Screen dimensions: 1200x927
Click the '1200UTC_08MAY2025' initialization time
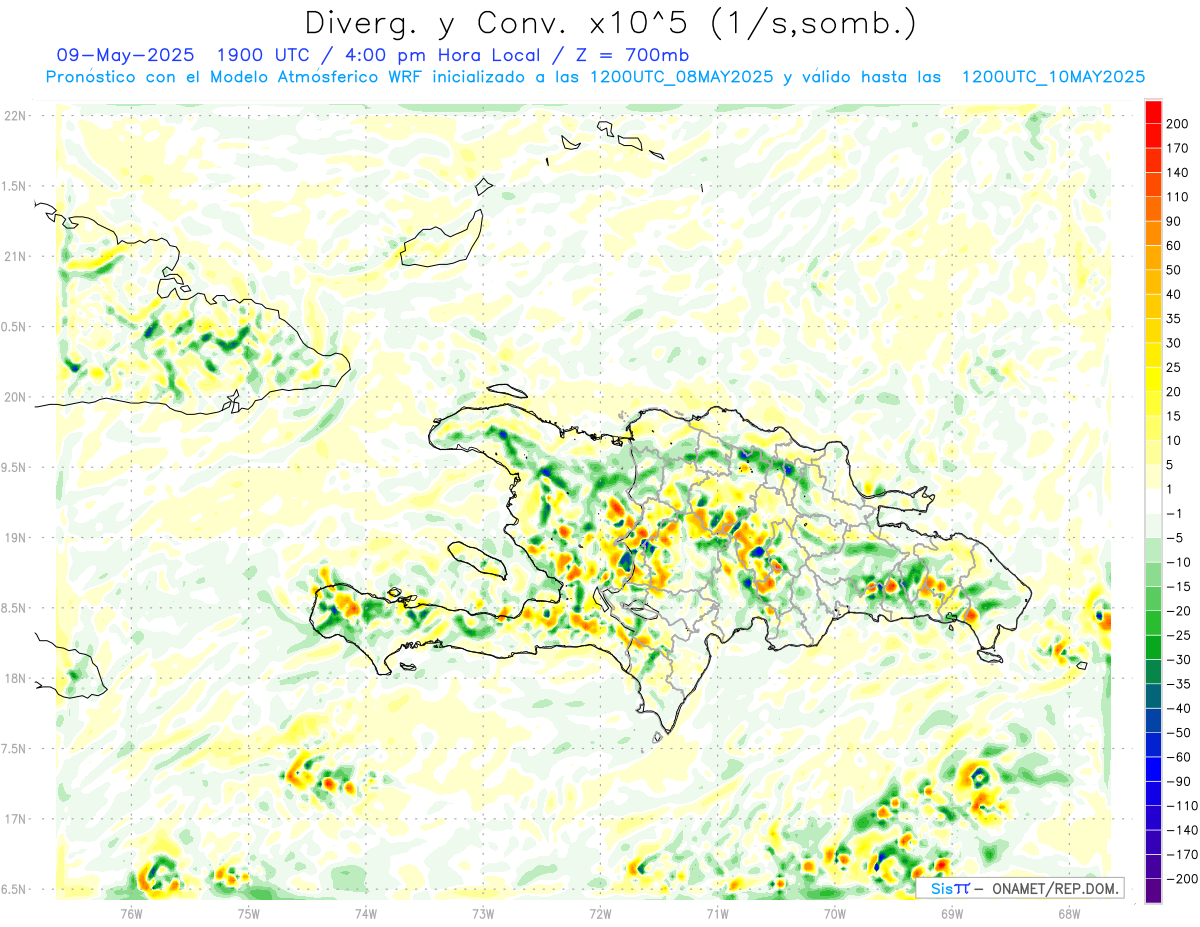click(x=681, y=77)
